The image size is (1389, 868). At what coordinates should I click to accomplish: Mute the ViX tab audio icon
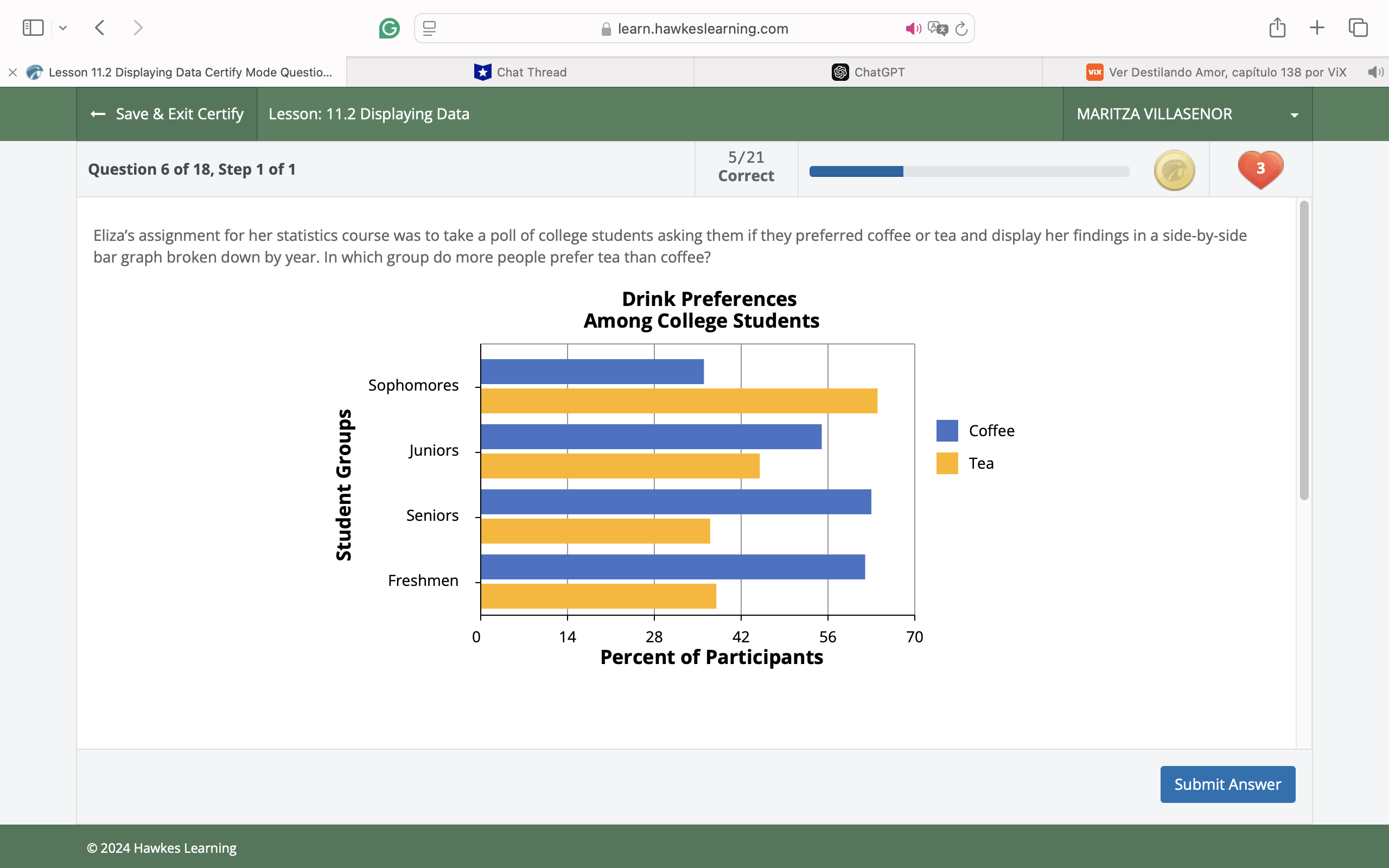[1375, 72]
